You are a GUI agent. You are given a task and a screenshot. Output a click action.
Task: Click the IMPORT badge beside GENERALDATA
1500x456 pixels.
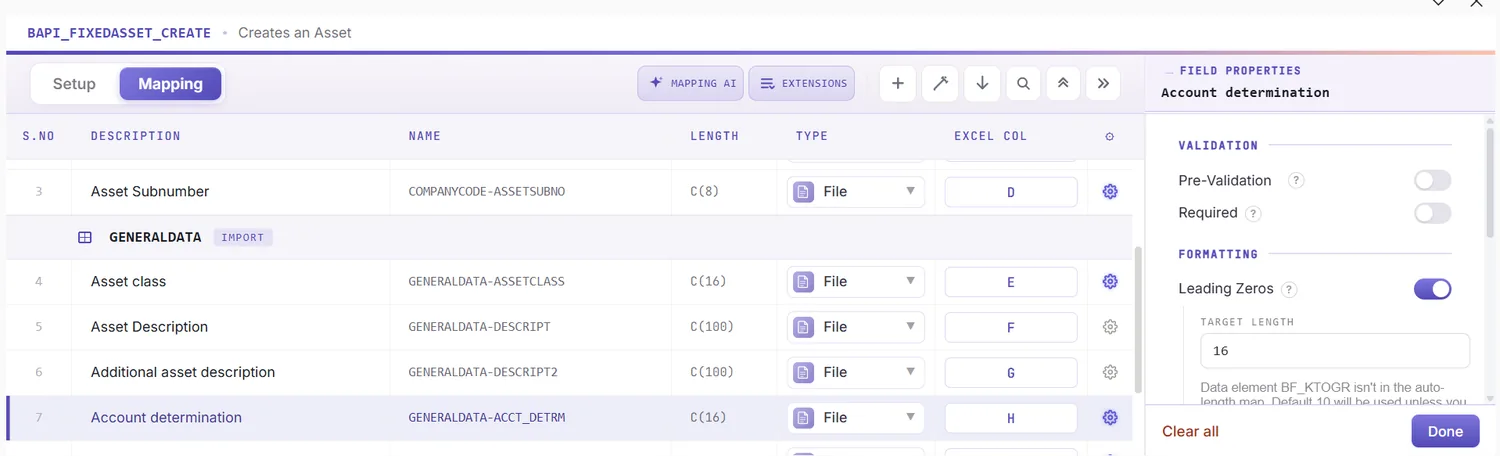coord(243,238)
